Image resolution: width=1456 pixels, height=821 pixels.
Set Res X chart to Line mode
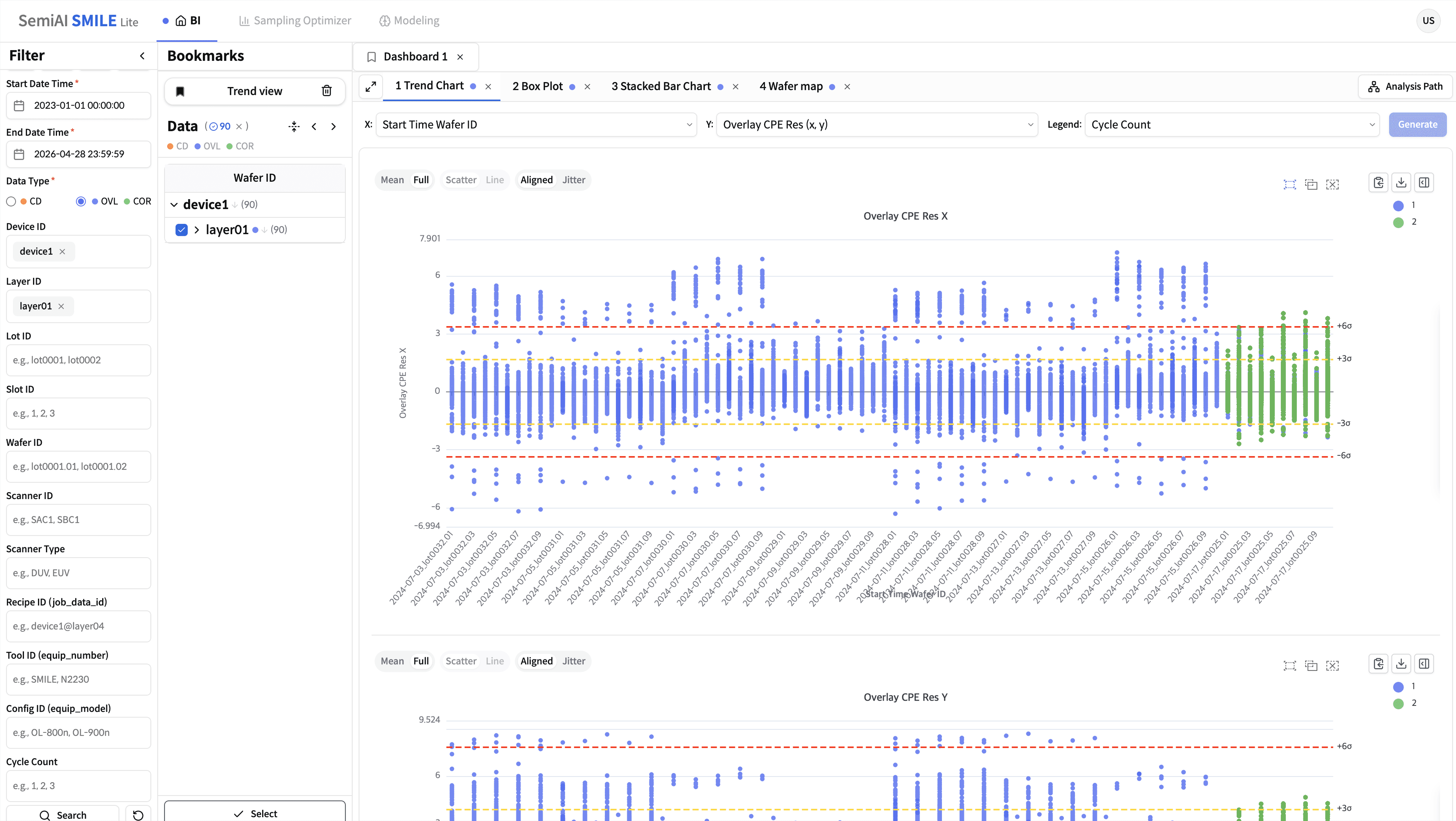[x=495, y=180]
